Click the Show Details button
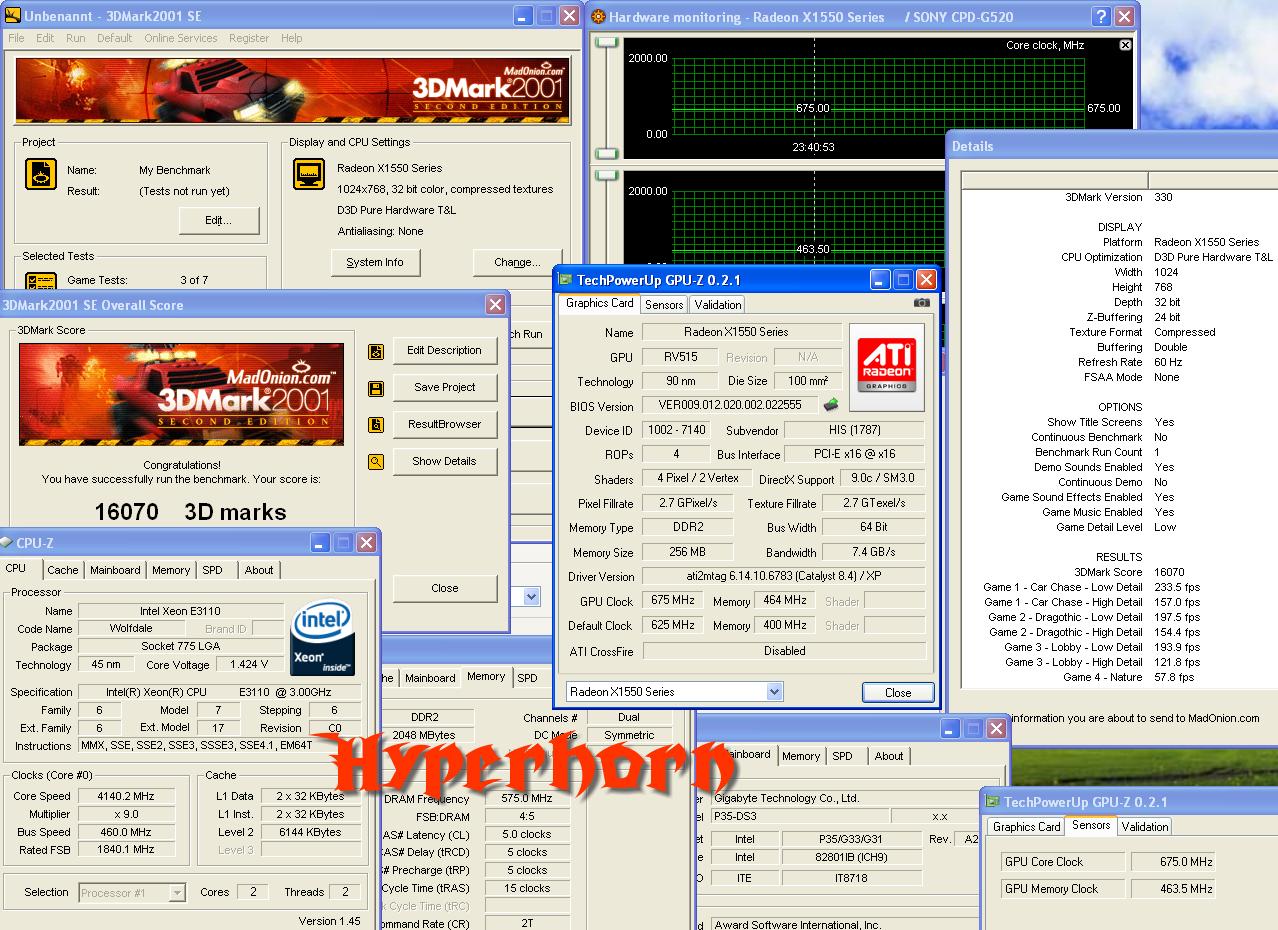 (x=445, y=461)
